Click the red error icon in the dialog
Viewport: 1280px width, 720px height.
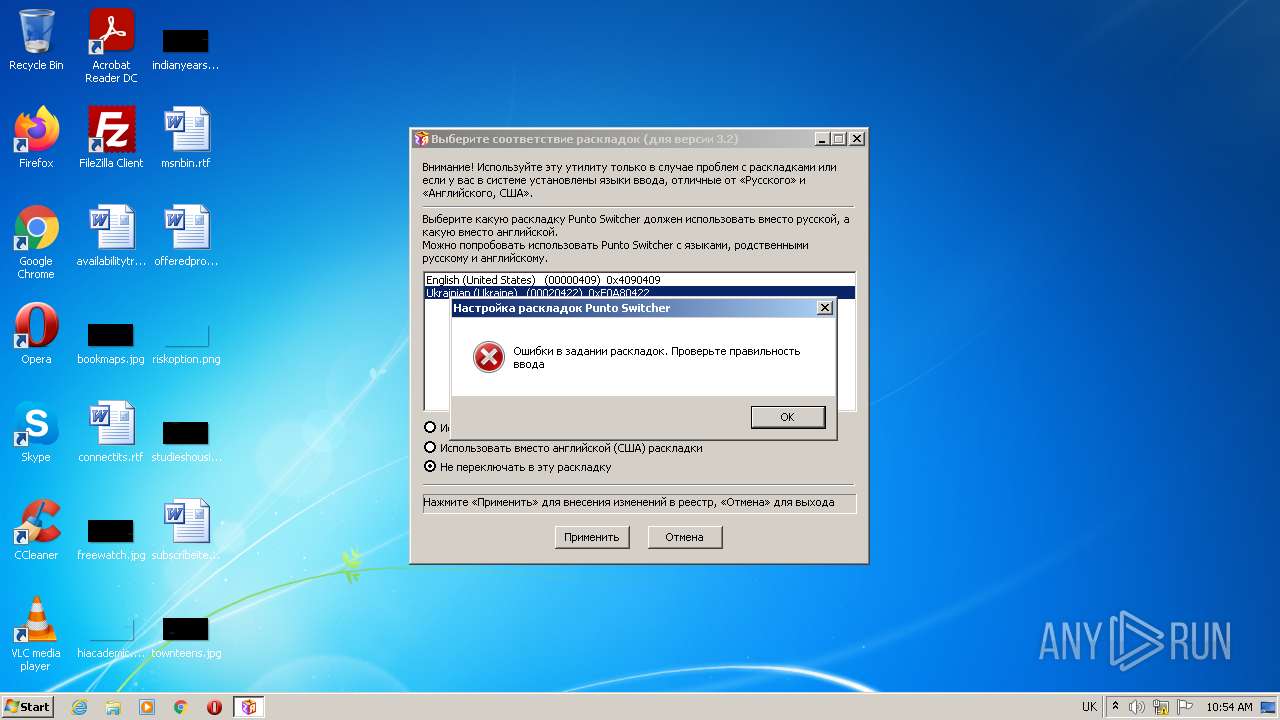pyautogui.click(x=489, y=357)
